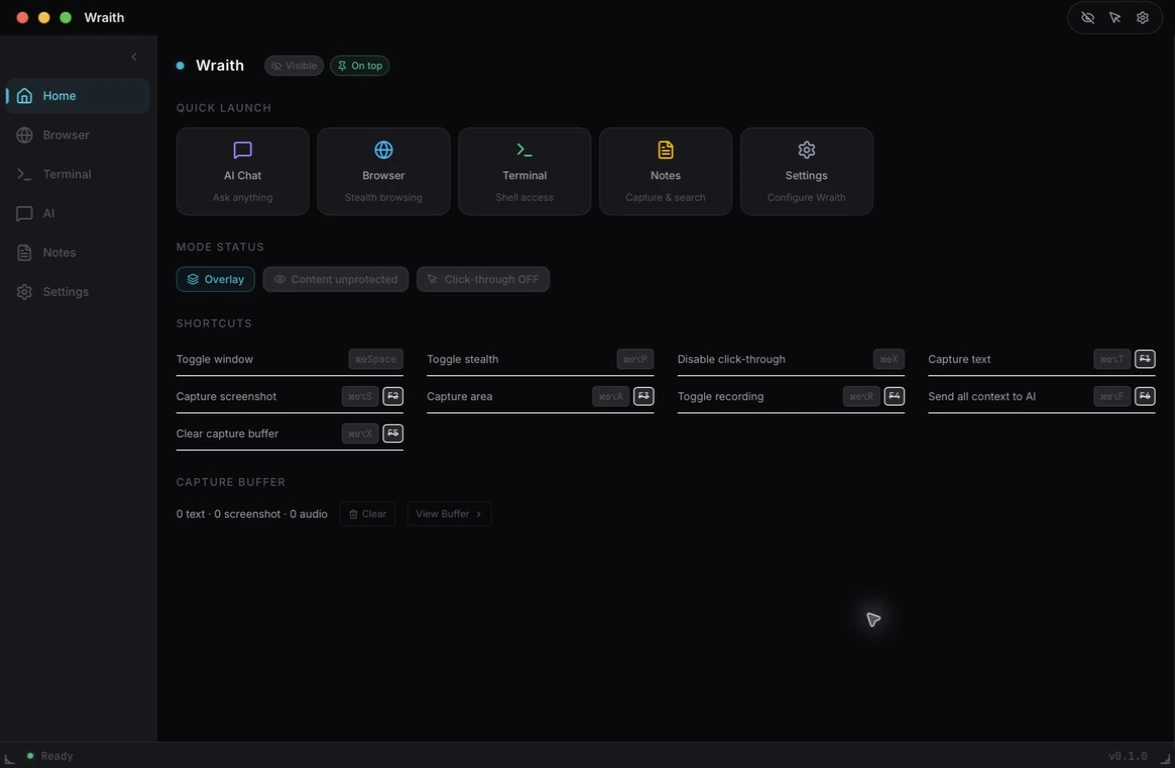The width and height of the screenshot is (1175, 768).
Task: Open Home in the sidebar
Action: [x=78, y=96]
